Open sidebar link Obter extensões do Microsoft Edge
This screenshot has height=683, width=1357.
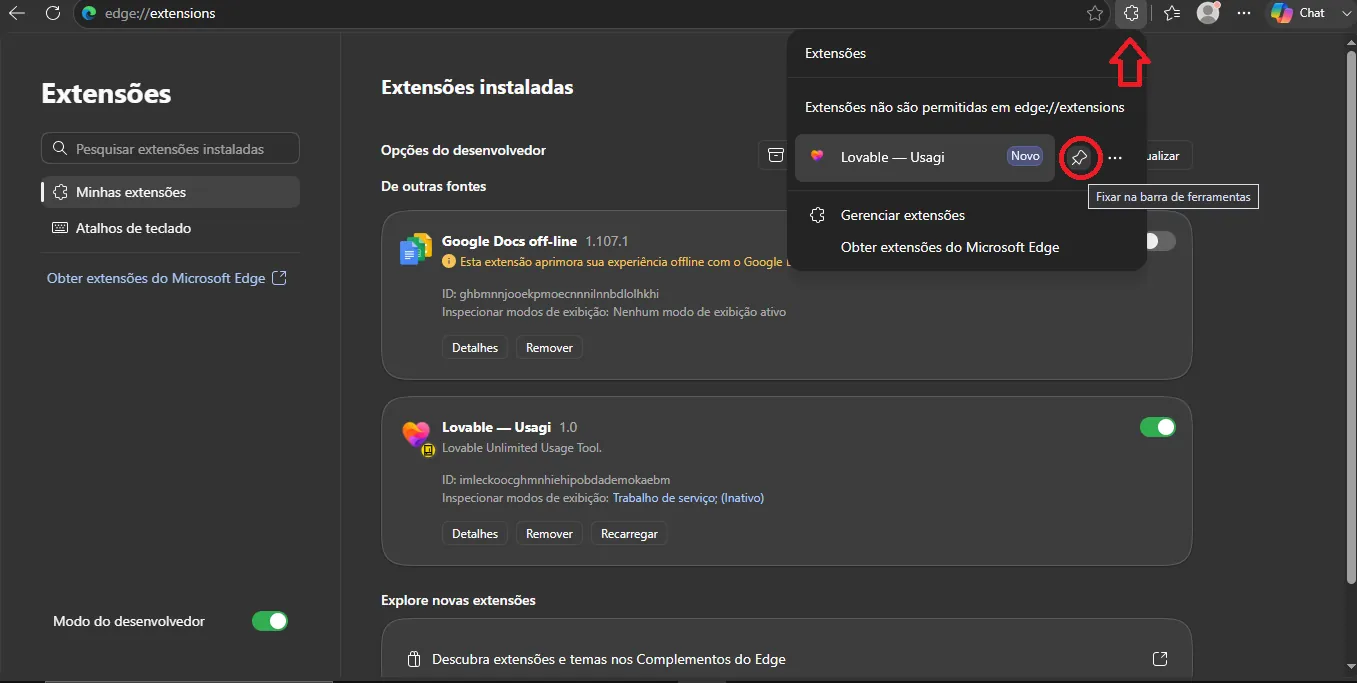coord(167,278)
